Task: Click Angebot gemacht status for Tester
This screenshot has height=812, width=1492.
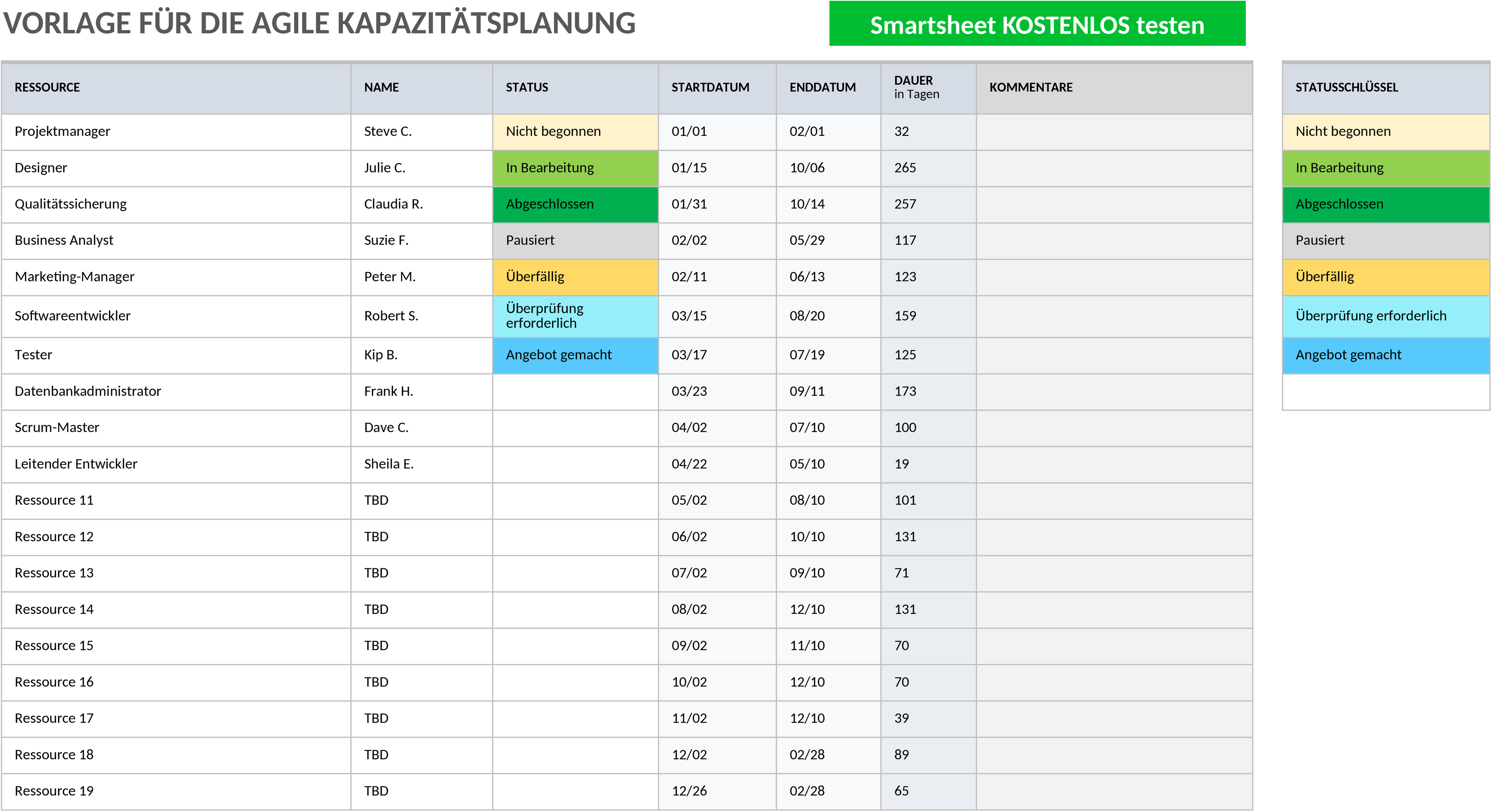Action: pyautogui.click(x=576, y=356)
